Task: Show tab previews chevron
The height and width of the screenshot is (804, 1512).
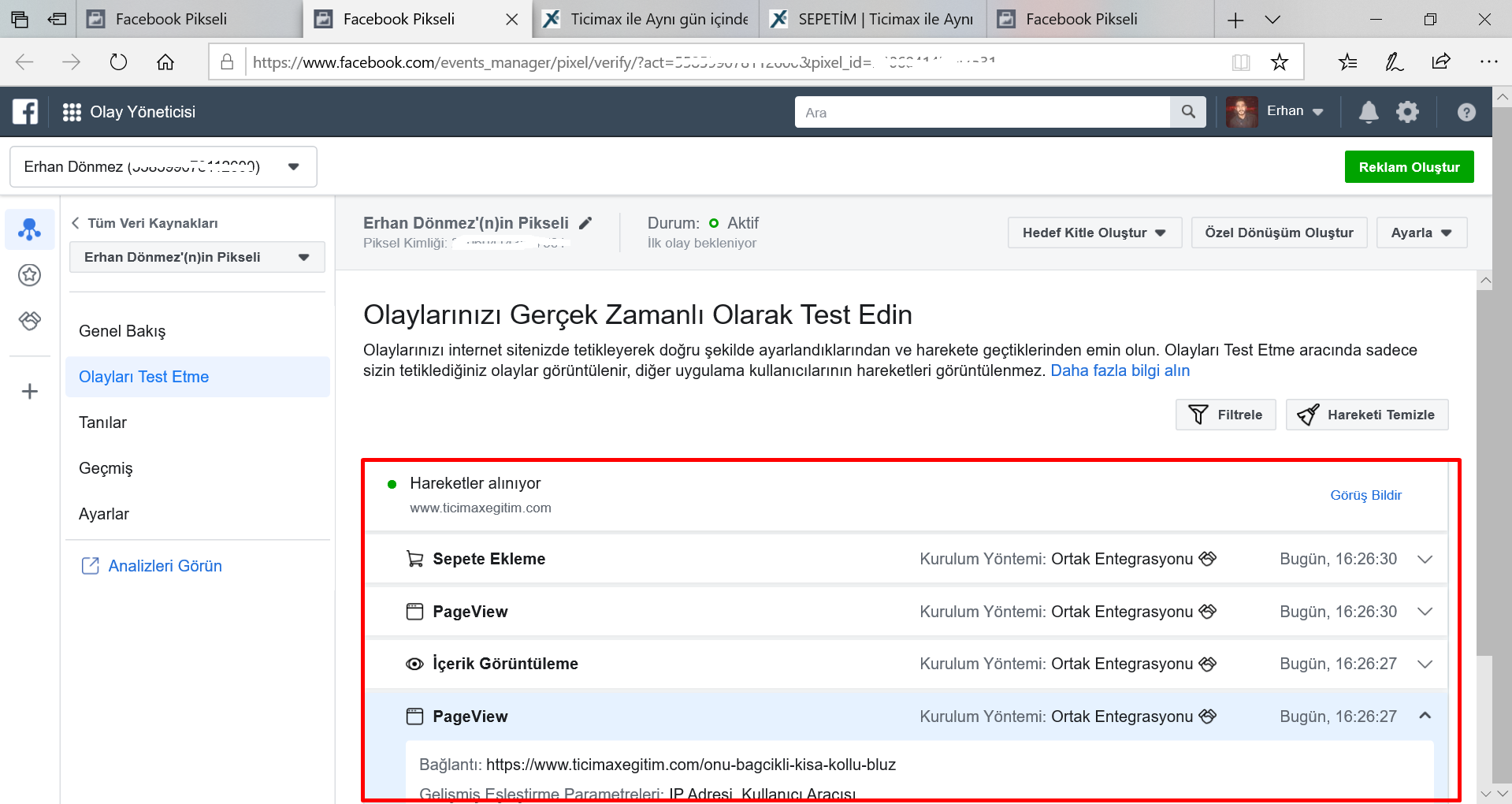Action: pos(1272,20)
